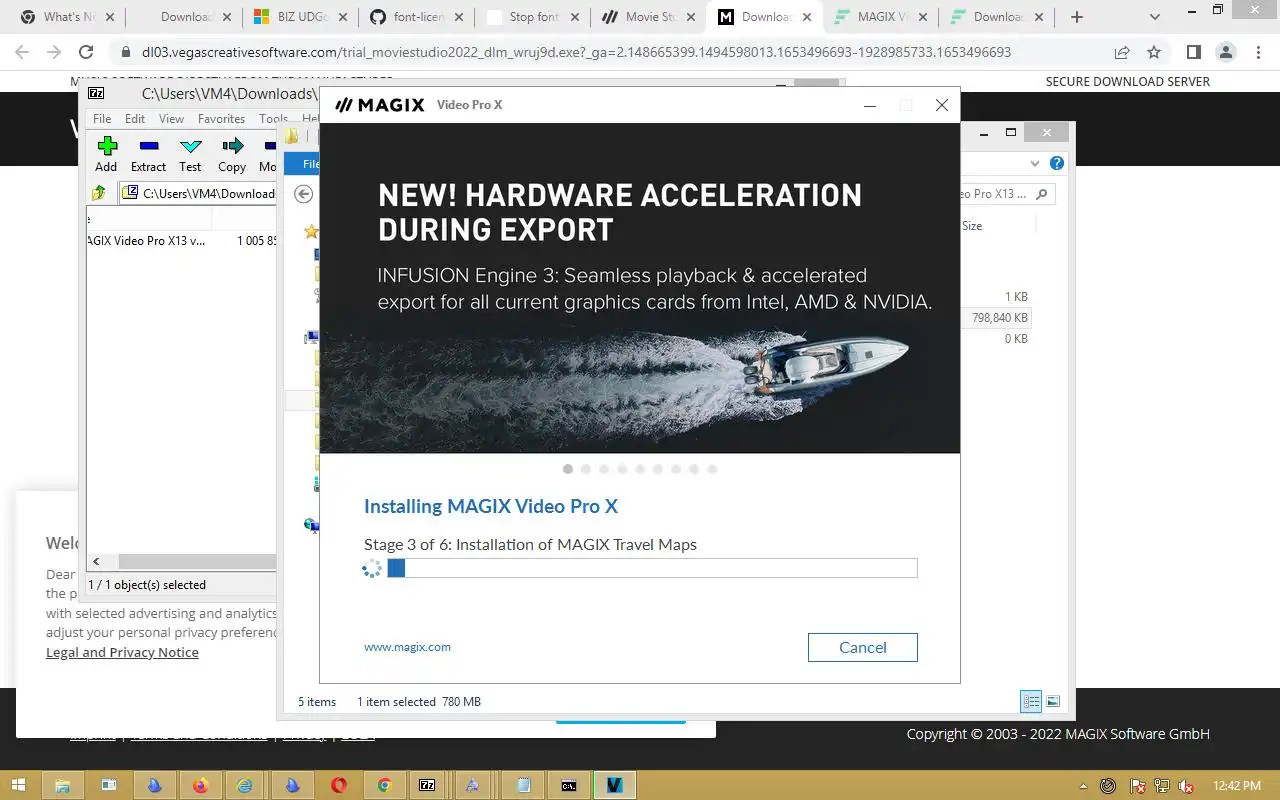This screenshot has width=1280, height=800.
Task: Open a new Chrome tab
Action: [x=1077, y=17]
